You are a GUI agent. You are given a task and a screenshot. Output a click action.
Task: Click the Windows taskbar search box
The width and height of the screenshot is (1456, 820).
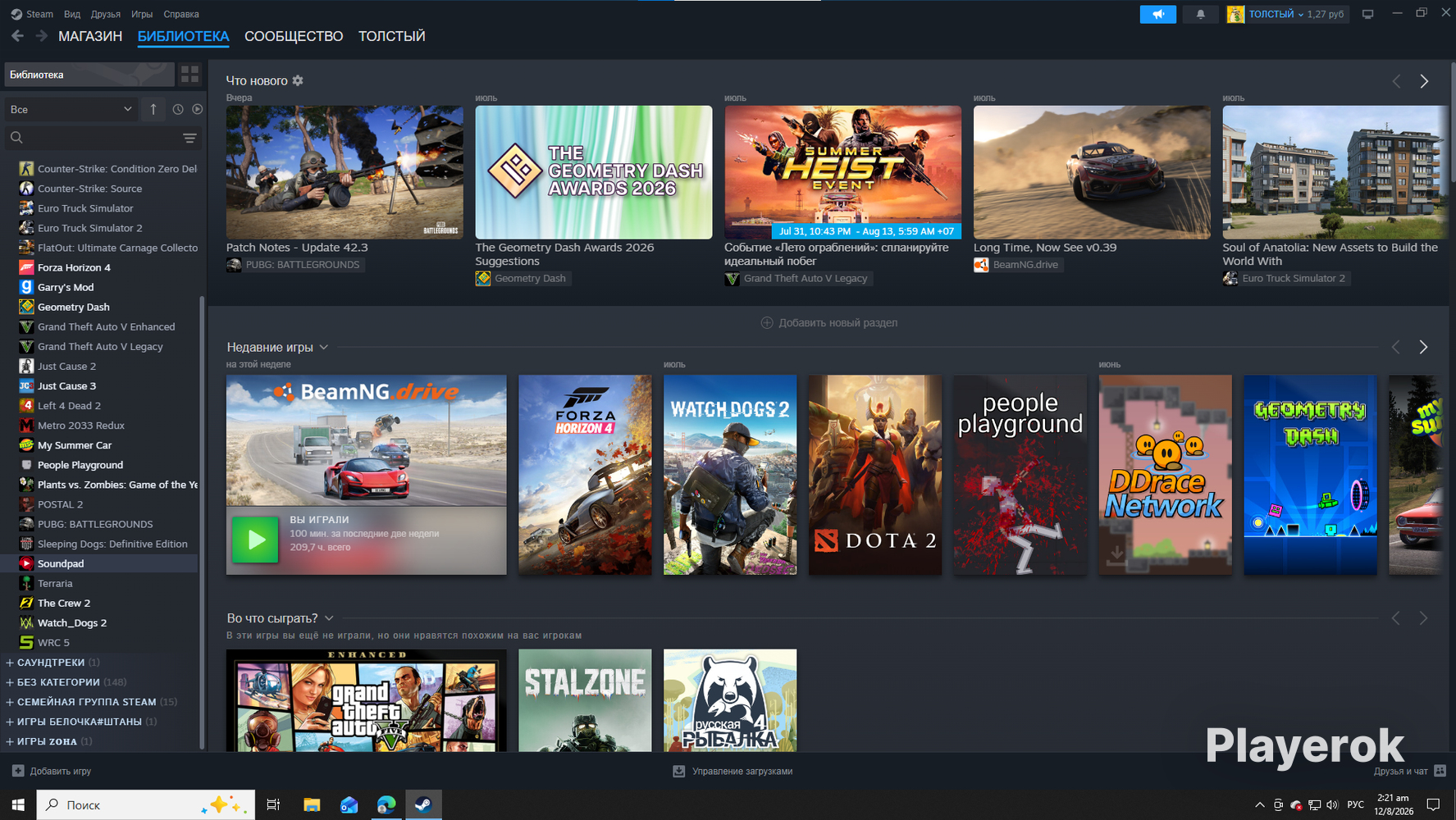[146, 805]
